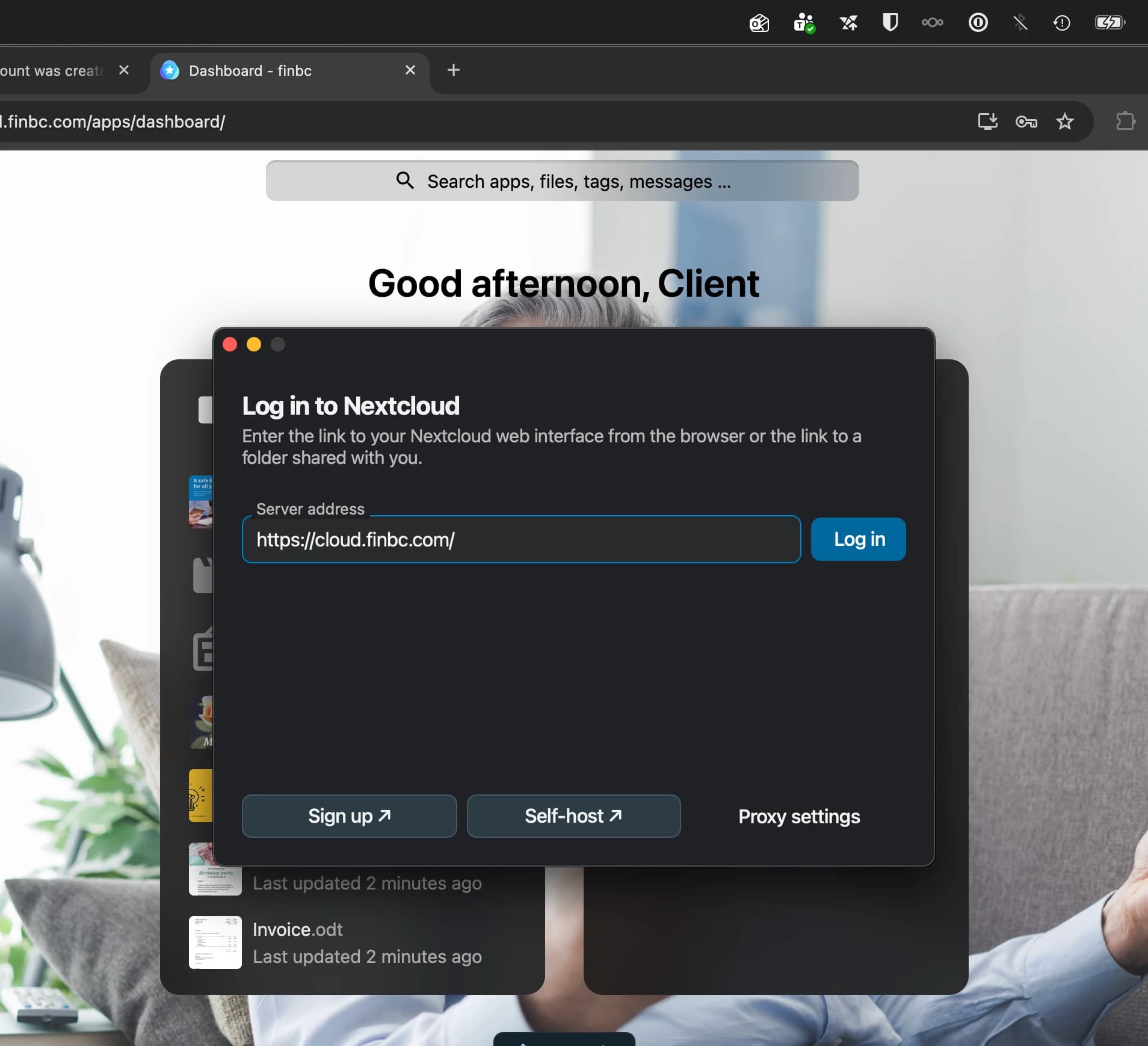The width and height of the screenshot is (1148, 1046).
Task: Open the Outlook menu bar icon
Action: (x=759, y=23)
